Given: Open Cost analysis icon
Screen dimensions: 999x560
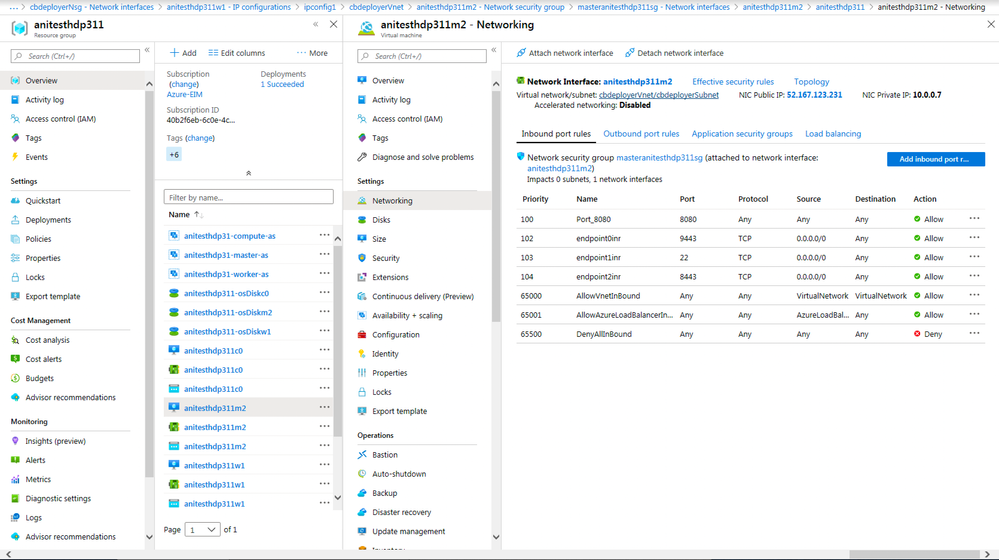Looking at the screenshot, I should [x=15, y=340].
